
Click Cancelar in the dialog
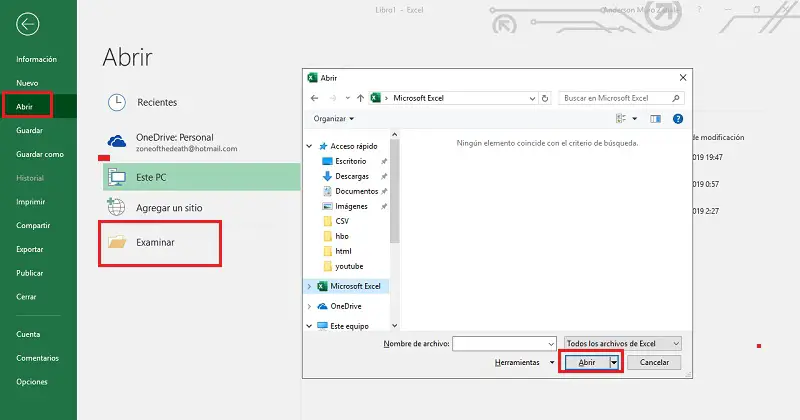point(654,362)
